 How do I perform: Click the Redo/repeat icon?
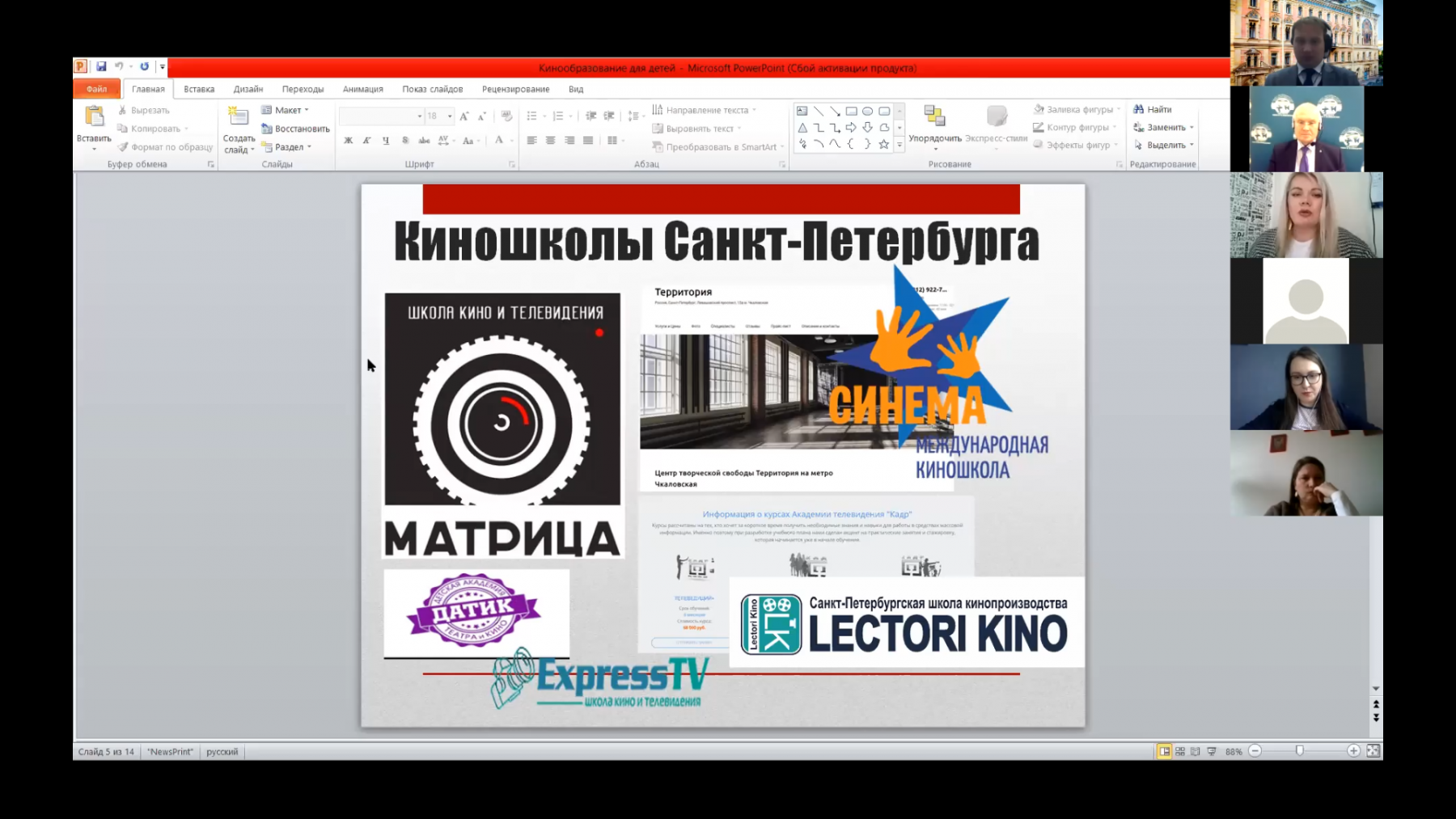click(144, 67)
